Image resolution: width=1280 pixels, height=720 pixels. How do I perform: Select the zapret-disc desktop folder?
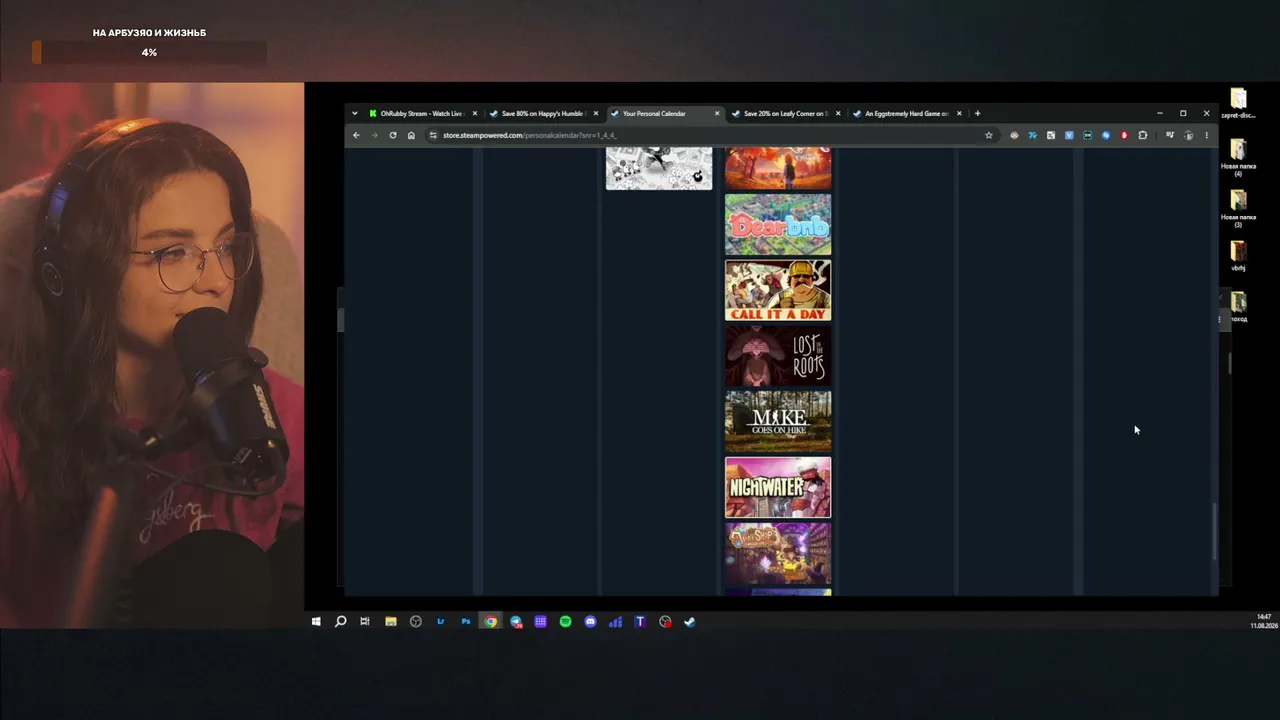1238,103
